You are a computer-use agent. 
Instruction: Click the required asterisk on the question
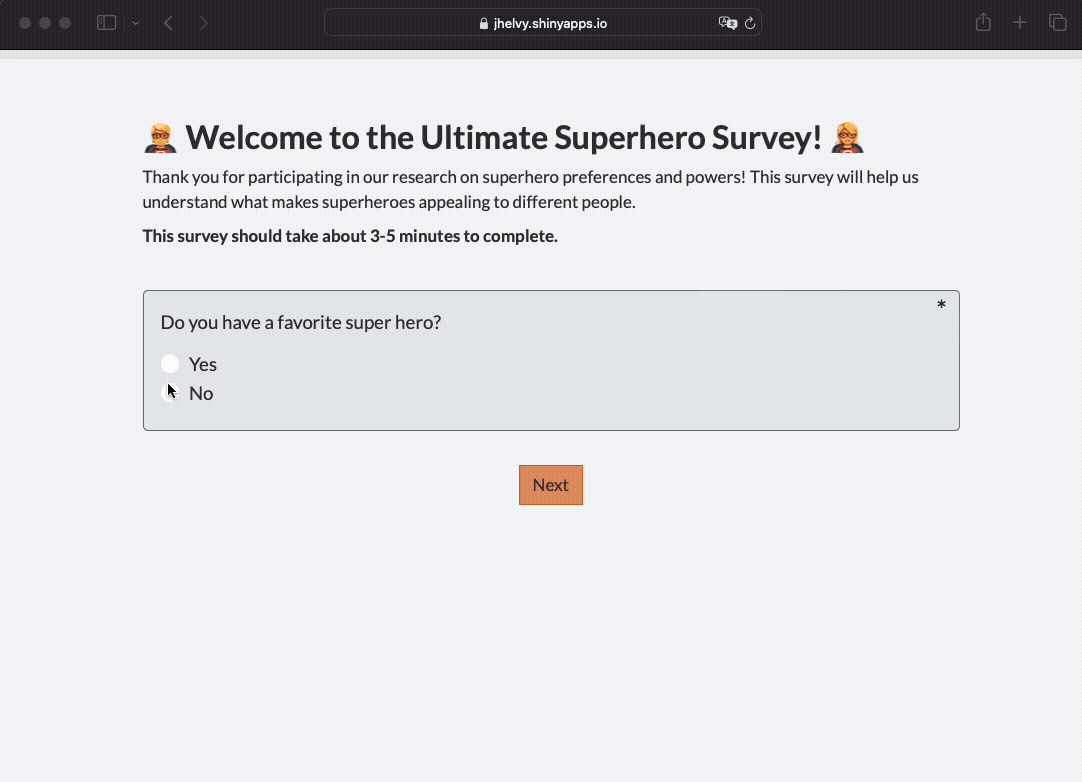coord(941,305)
